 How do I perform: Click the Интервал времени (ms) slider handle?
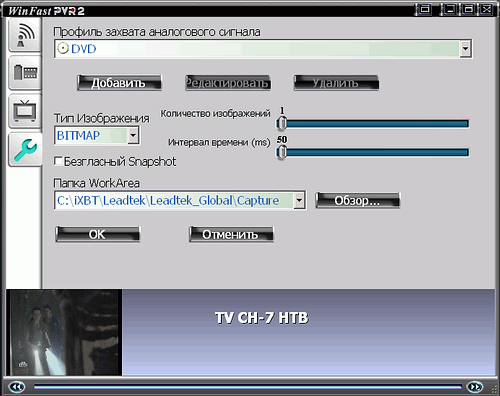[x=282, y=153]
